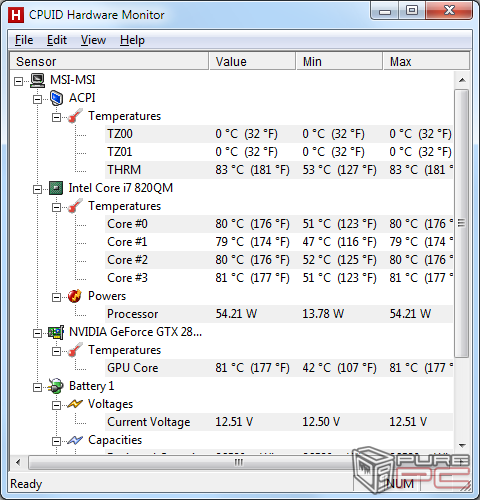Viewport: 480px width, 500px height.
Task: Click the Battery 1 icon
Action: point(56,386)
